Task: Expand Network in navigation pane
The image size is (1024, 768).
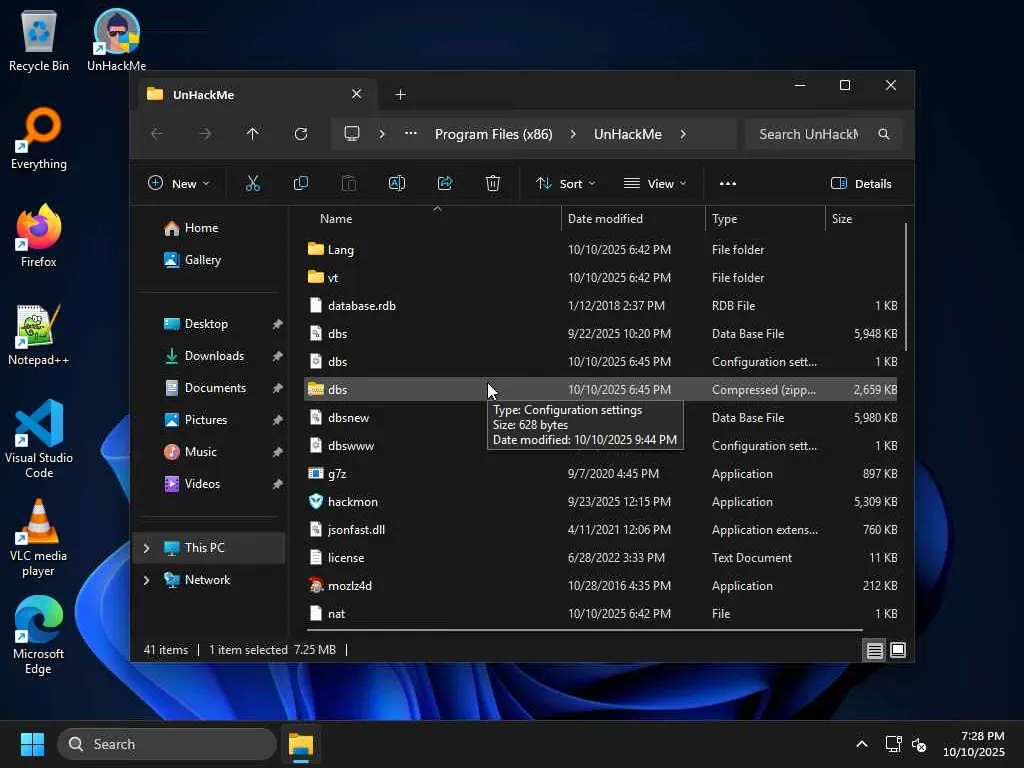Action: click(x=146, y=580)
